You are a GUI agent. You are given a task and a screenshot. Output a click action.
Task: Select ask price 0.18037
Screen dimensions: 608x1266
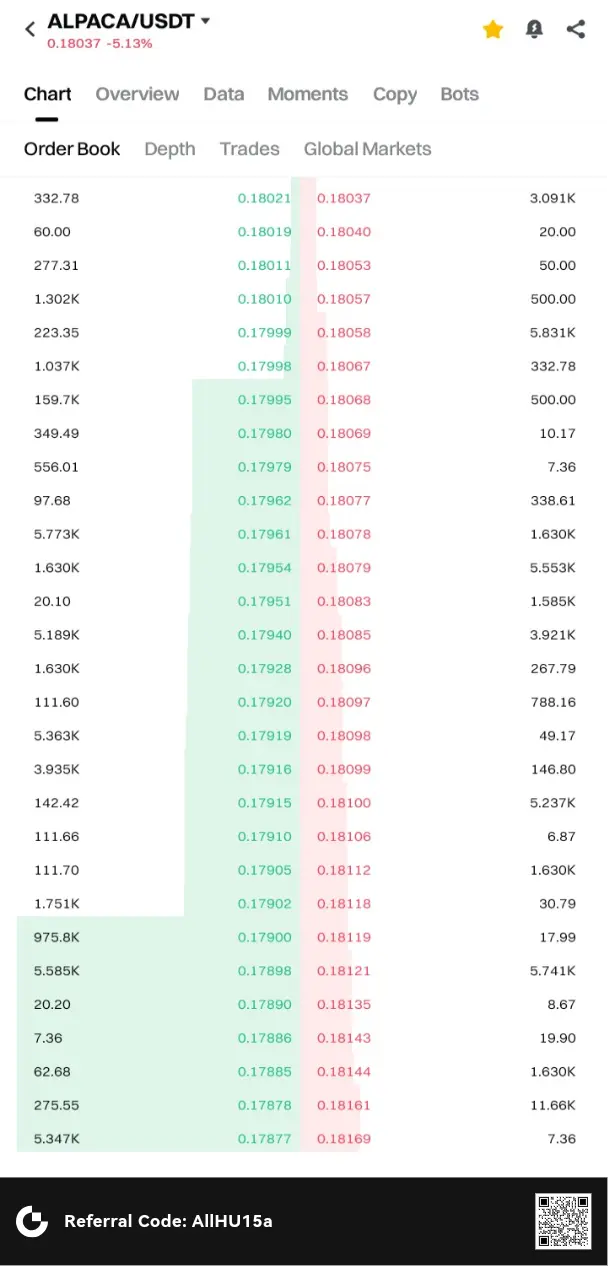[344, 198]
